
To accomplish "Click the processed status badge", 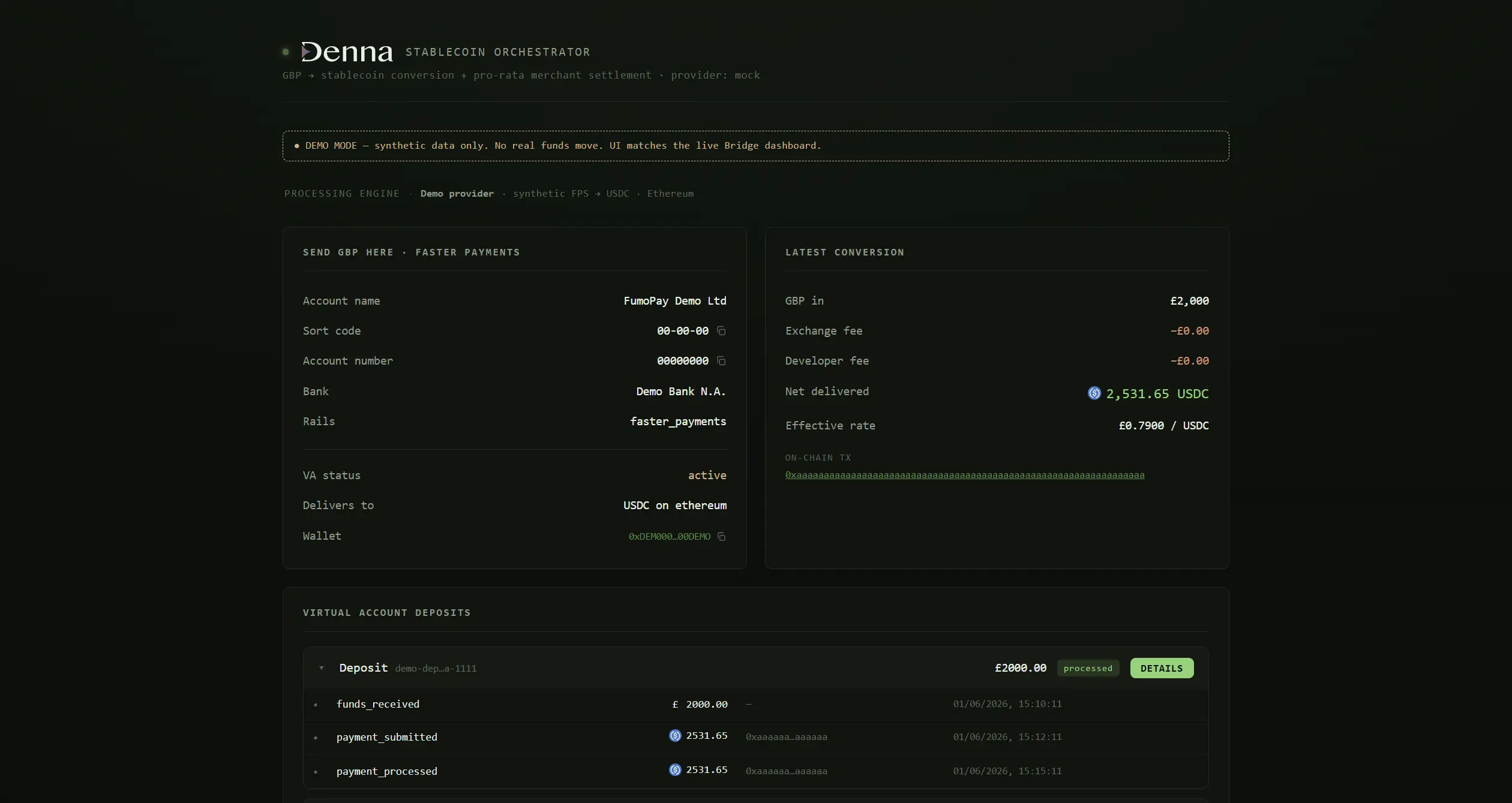I will point(1088,668).
